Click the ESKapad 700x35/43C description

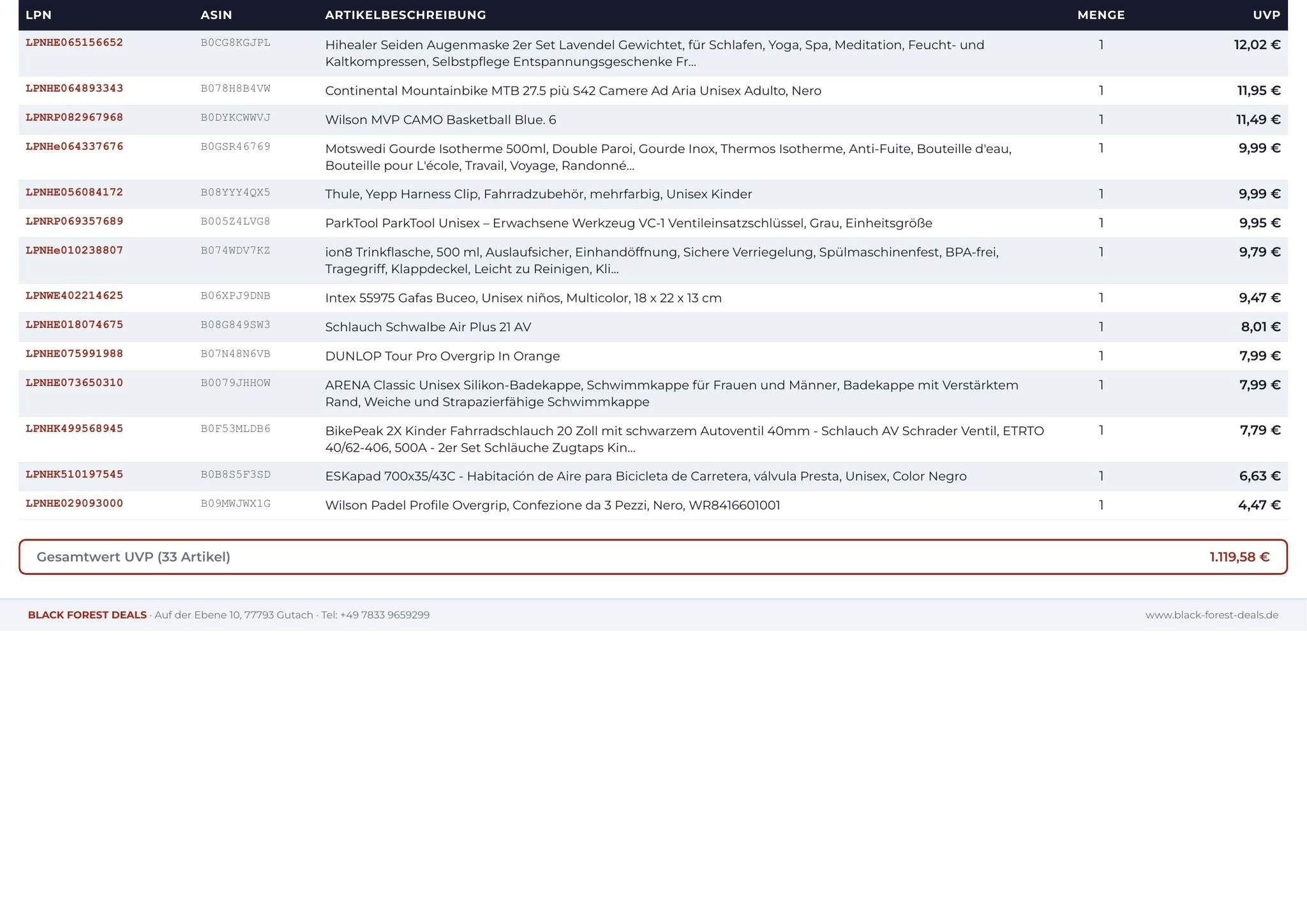[x=646, y=476]
